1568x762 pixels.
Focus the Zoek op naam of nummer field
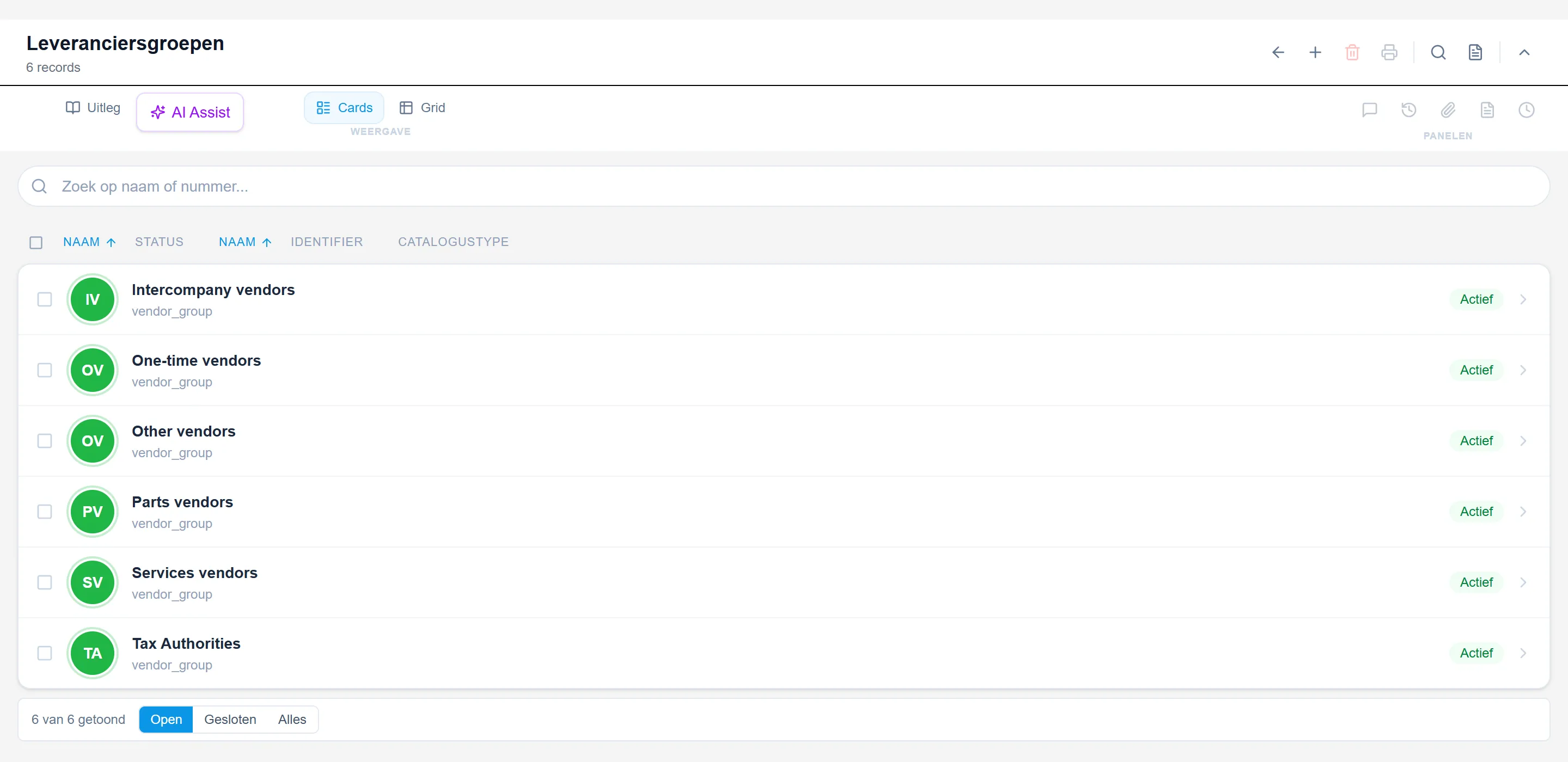coord(783,186)
